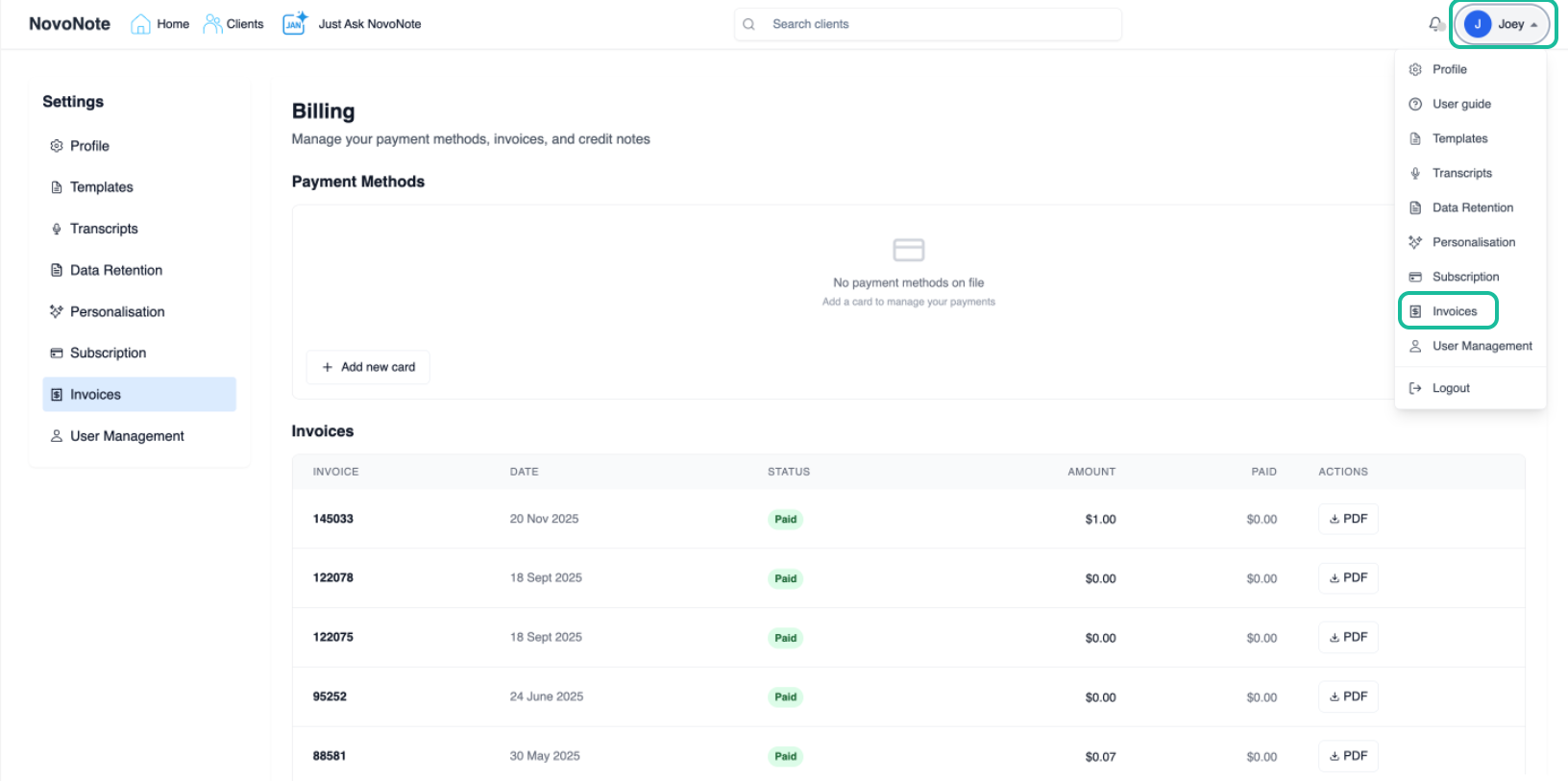
Task: Click the notification bell icon
Action: pos(1435,24)
